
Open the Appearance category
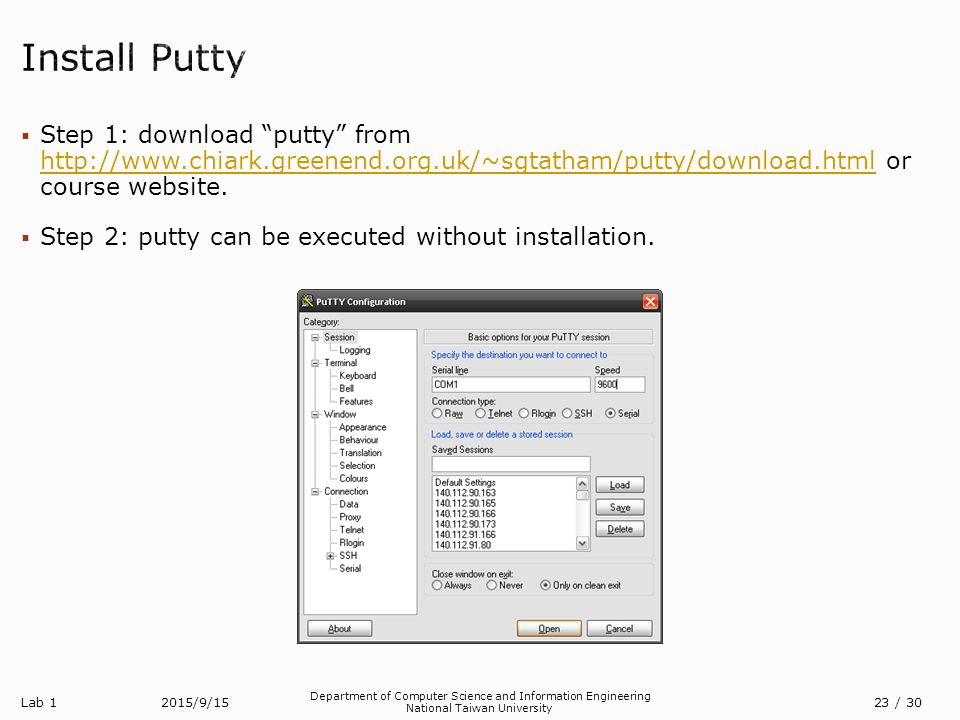pyautogui.click(x=362, y=427)
